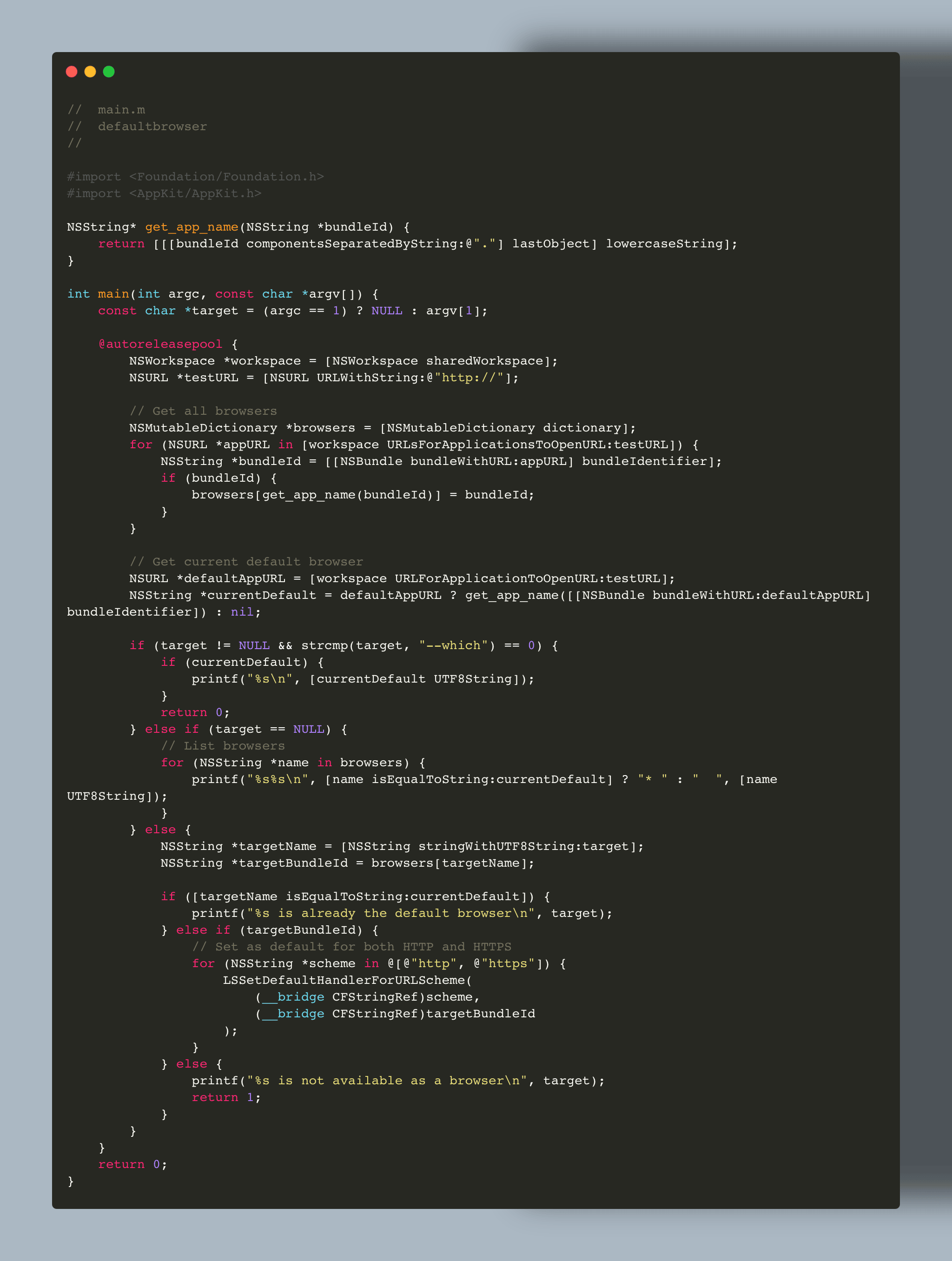Screen dimensions: 952x1261
Task: Click the word "lowercaseString"
Action: pos(664,244)
